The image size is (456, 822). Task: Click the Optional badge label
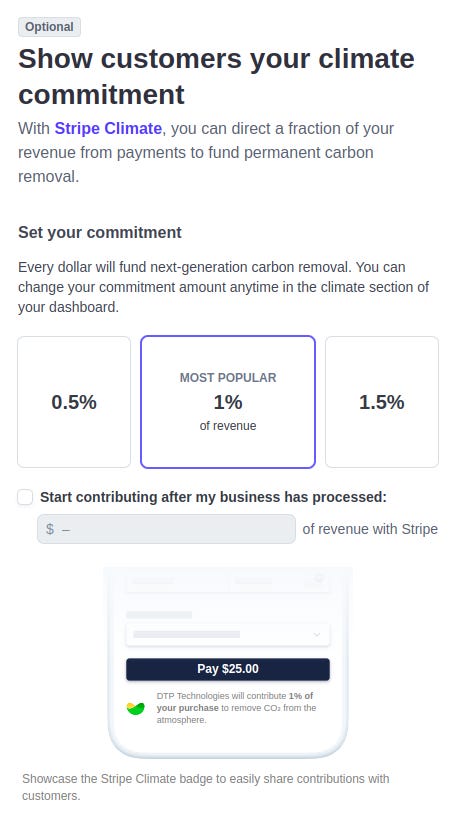[49, 27]
